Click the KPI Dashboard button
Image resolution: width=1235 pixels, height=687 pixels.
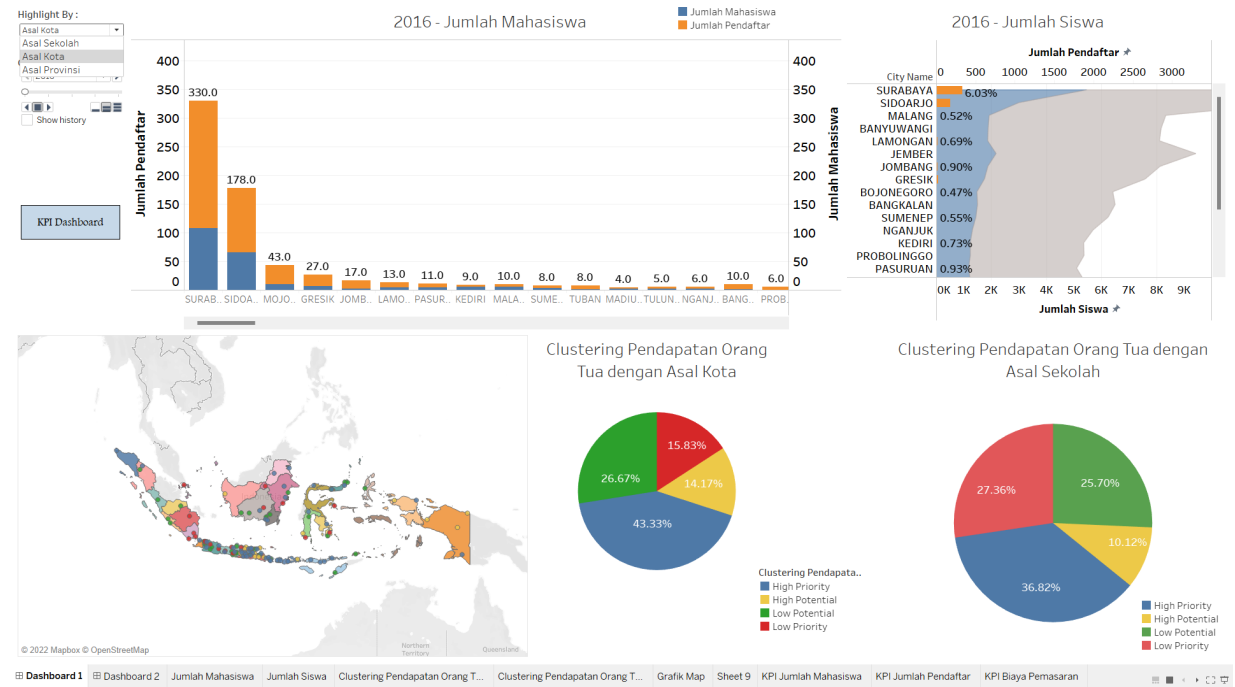coord(70,222)
